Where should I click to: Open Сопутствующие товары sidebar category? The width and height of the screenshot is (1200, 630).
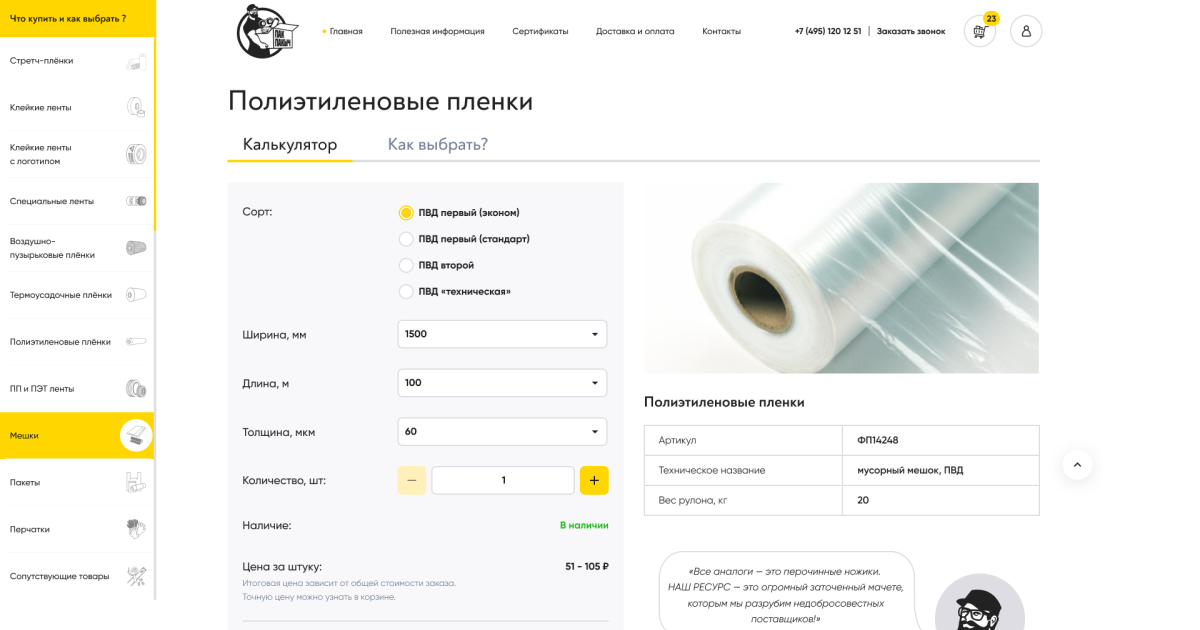pyautogui.click(x=77, y=576)
